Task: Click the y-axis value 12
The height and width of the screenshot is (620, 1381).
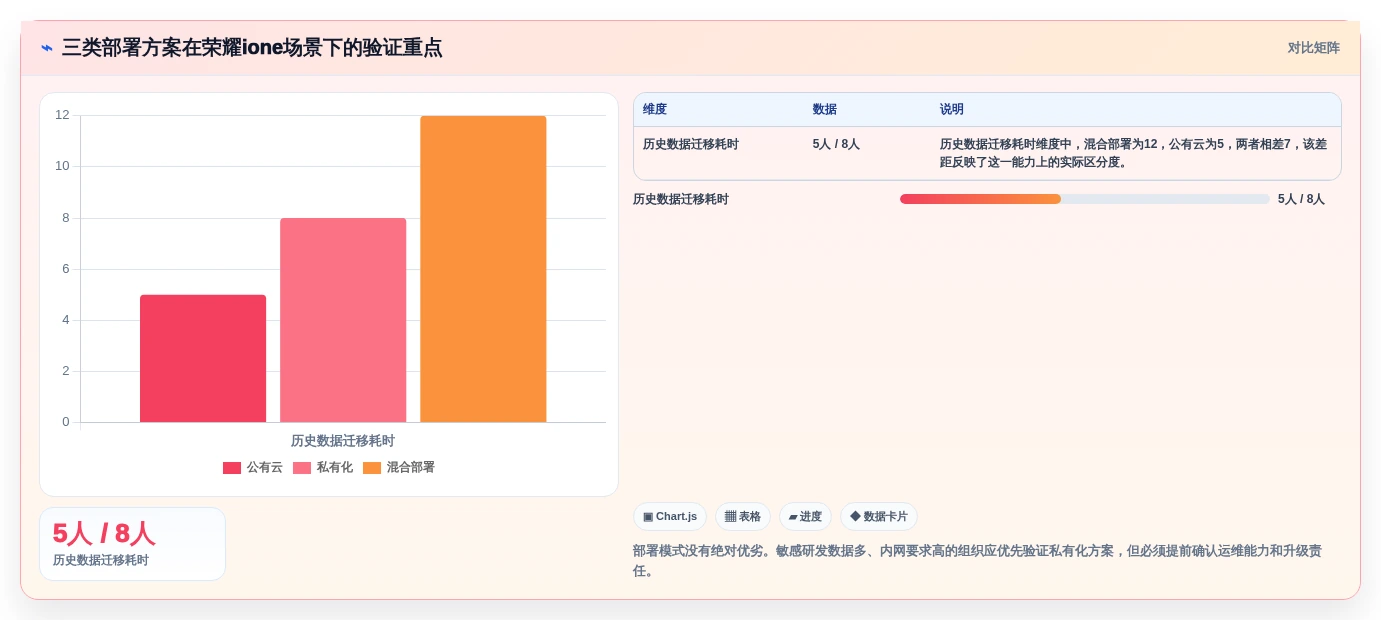Action: pyautogui.click(x=62, y=115)
